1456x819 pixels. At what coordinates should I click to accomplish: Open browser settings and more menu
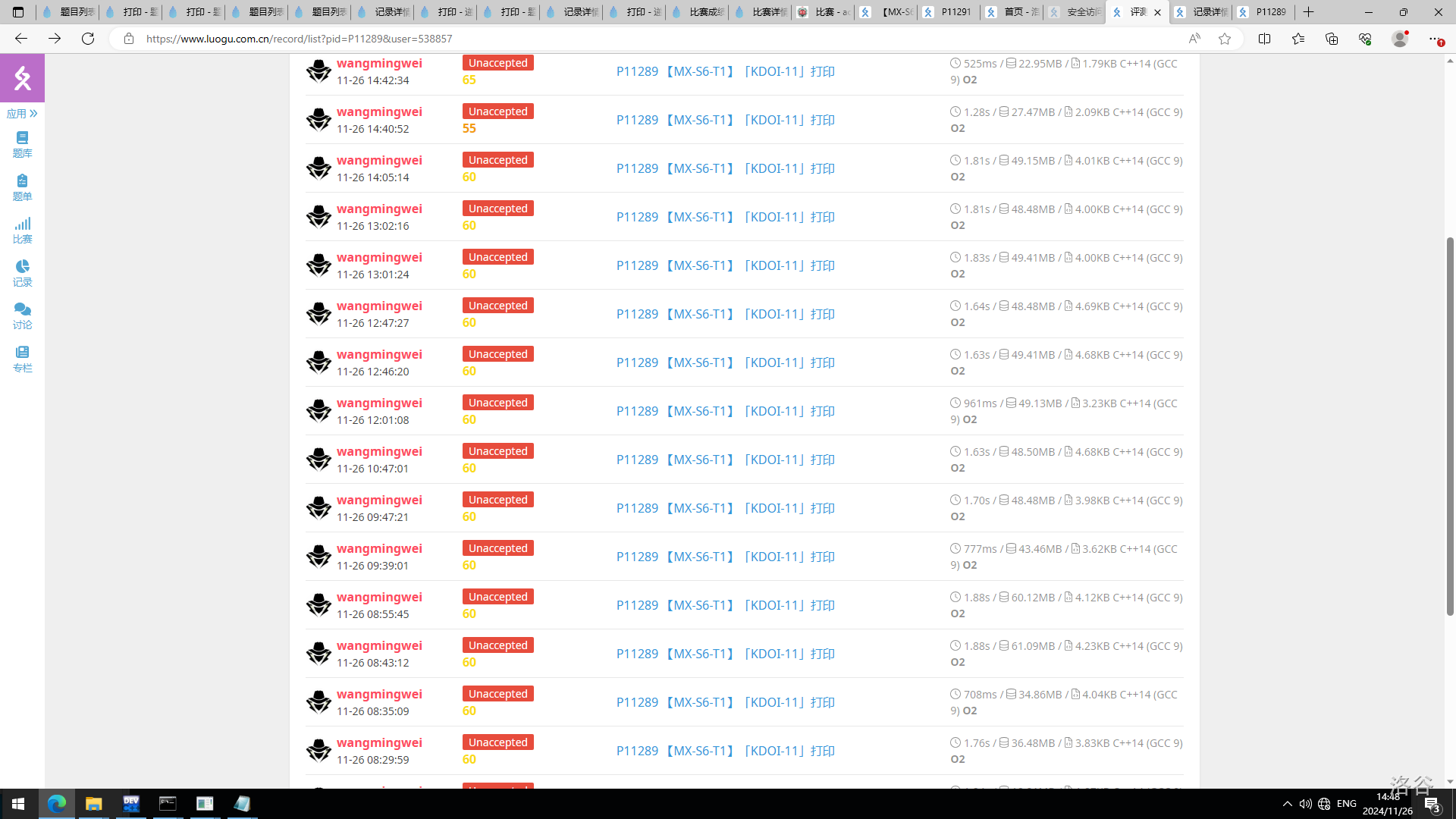[x=1435, y=39]
